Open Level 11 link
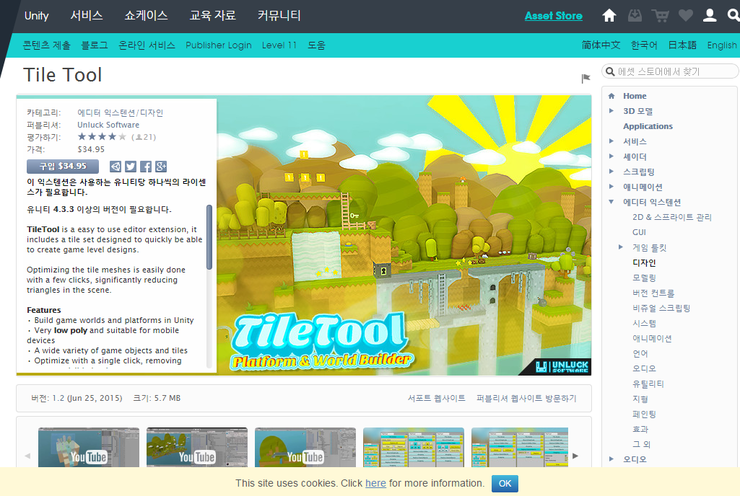Viewport: 740px width, 496px height. click(279, 45)
